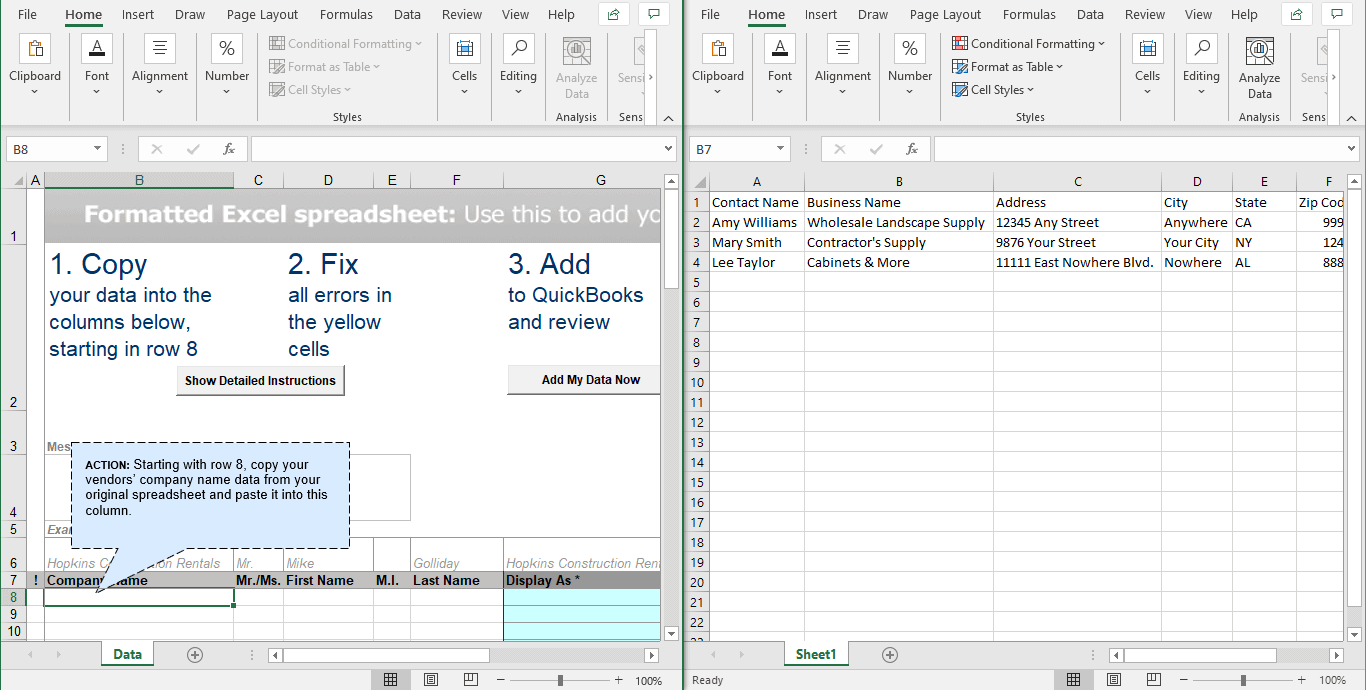Toggle Normal view in the status bar

[391, 679]
